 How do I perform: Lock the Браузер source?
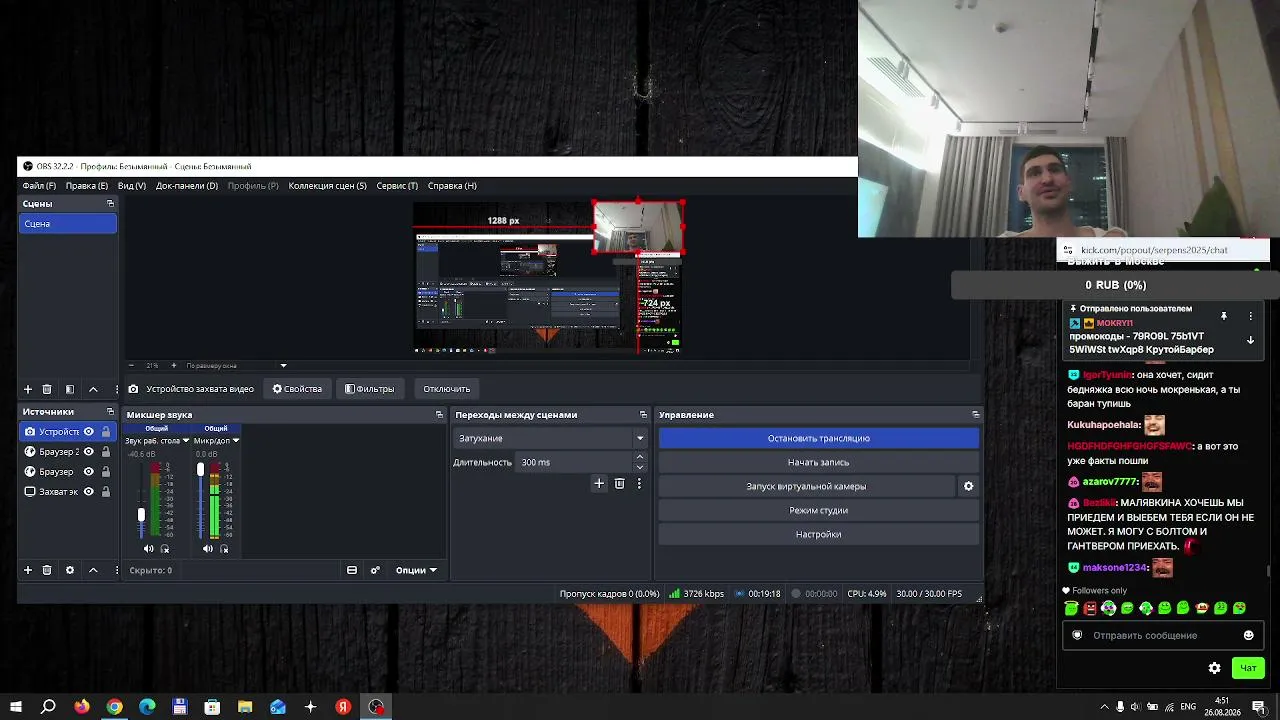pyautogui.click(x=106, y=472)
